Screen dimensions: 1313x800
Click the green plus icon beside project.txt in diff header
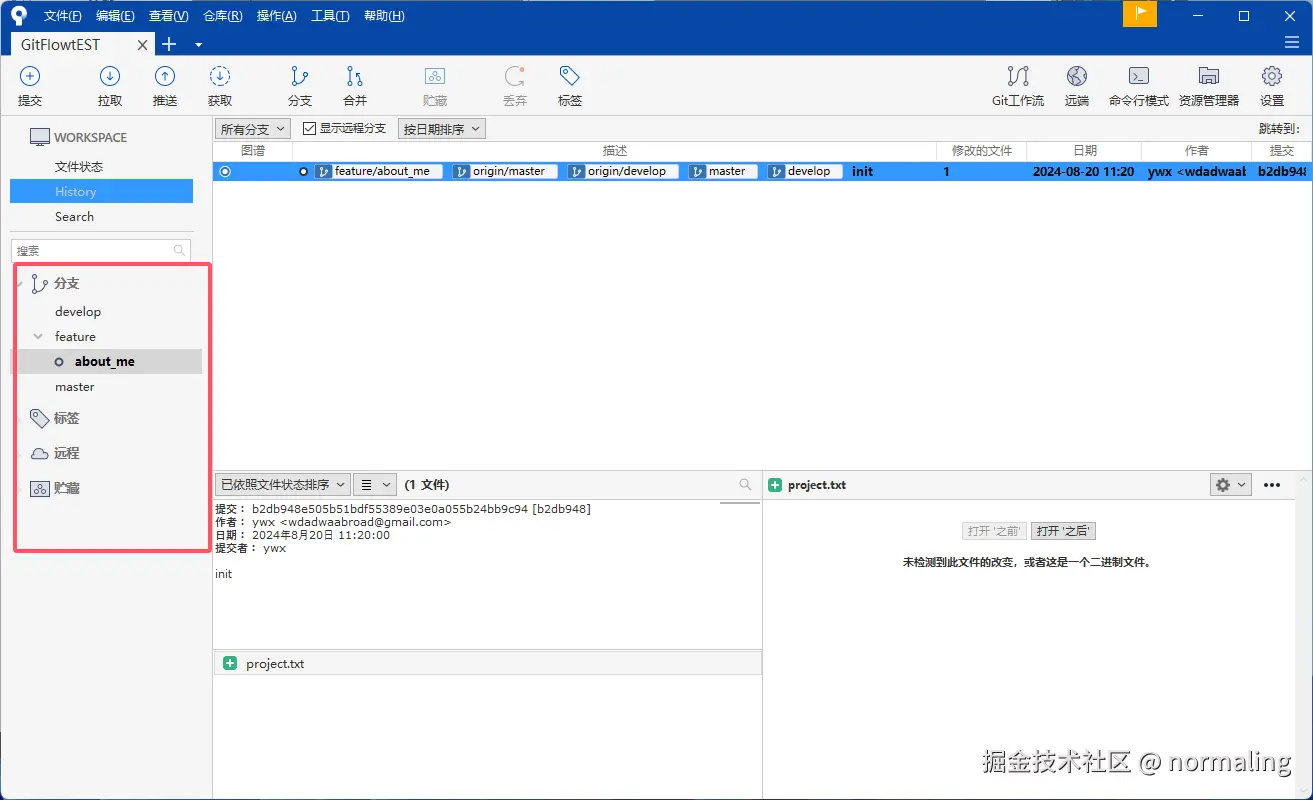(x=775, y=485)
